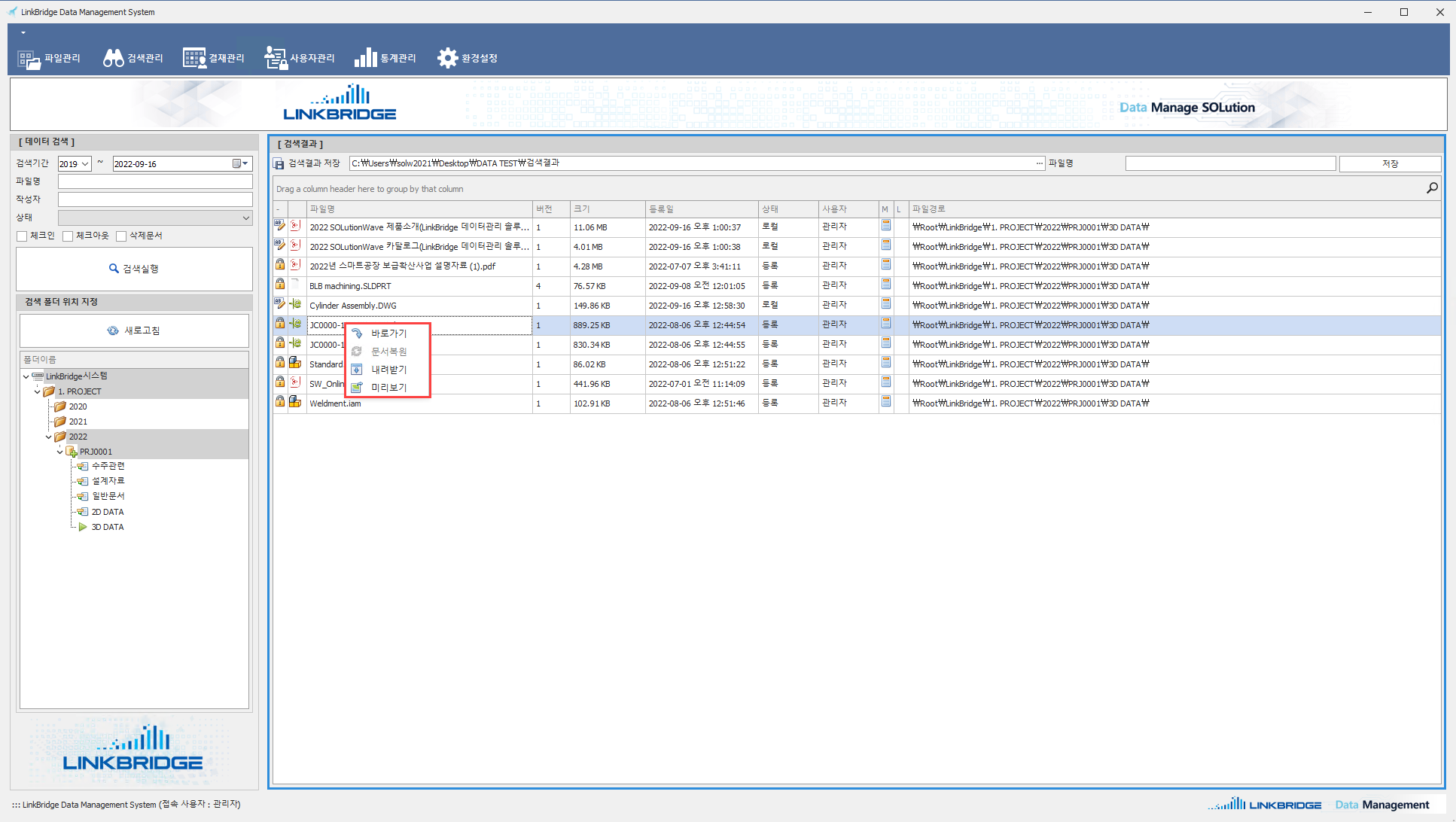Open the 2019 year dropdown
This screenshot has height=822, width=1456.
[85, 164]
